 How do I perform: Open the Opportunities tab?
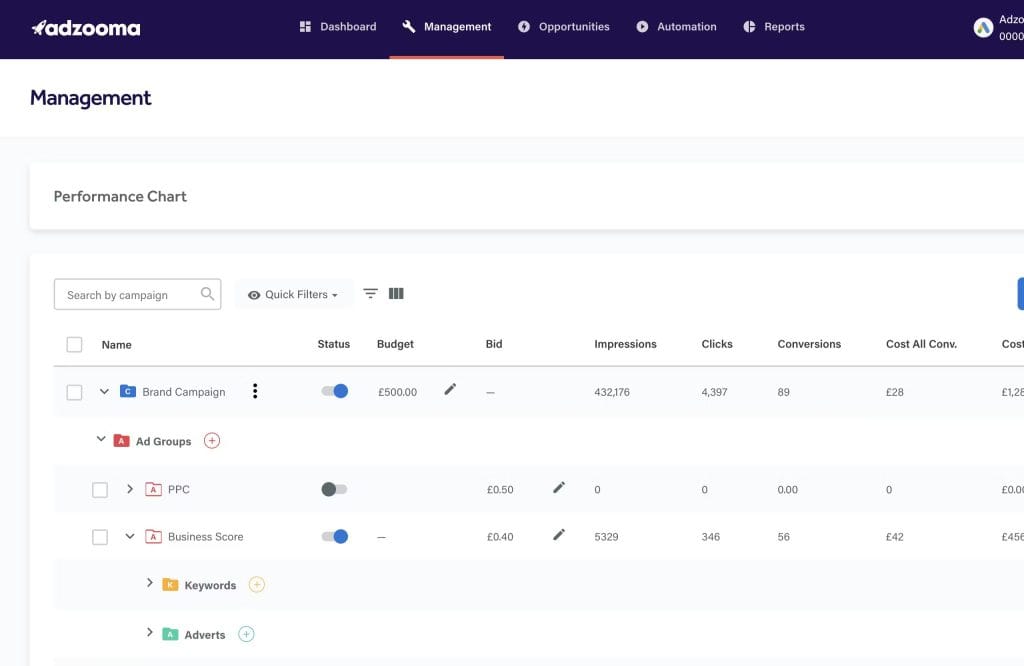[x=564, y=27]
